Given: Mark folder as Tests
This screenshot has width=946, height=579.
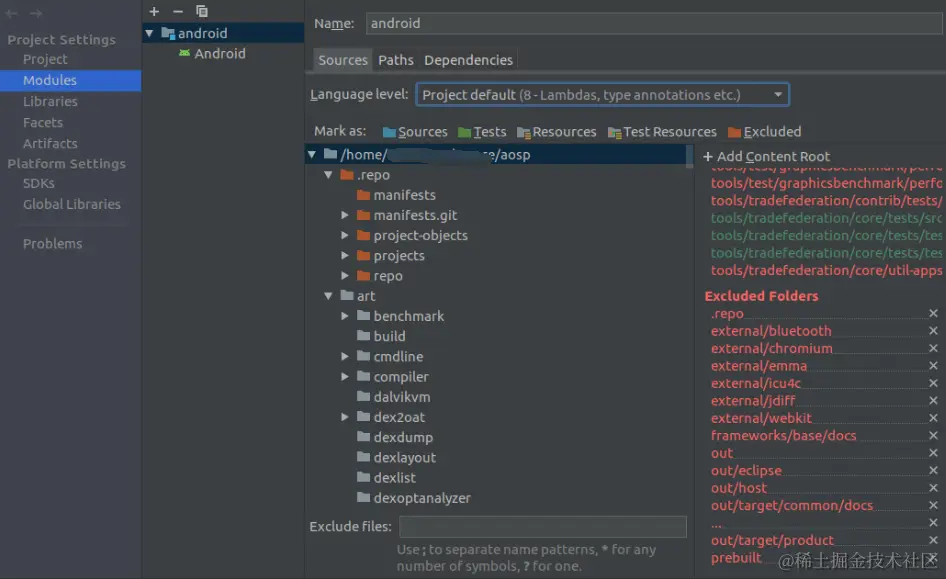Looking at the screenshot, I should coord(482,132).
